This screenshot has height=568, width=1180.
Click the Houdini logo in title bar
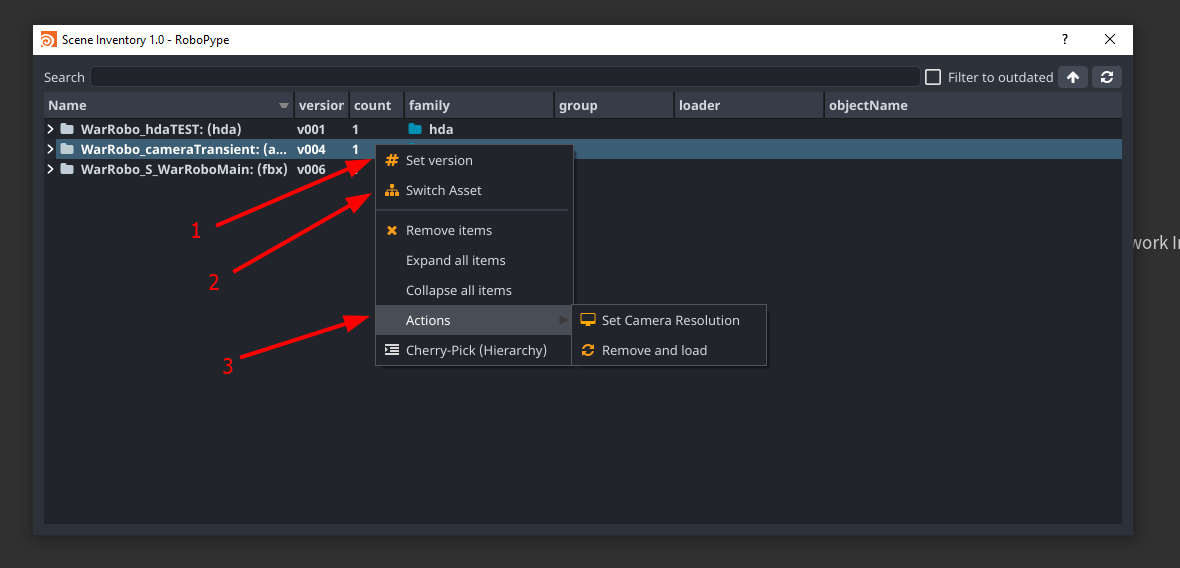tap(48, 40)
